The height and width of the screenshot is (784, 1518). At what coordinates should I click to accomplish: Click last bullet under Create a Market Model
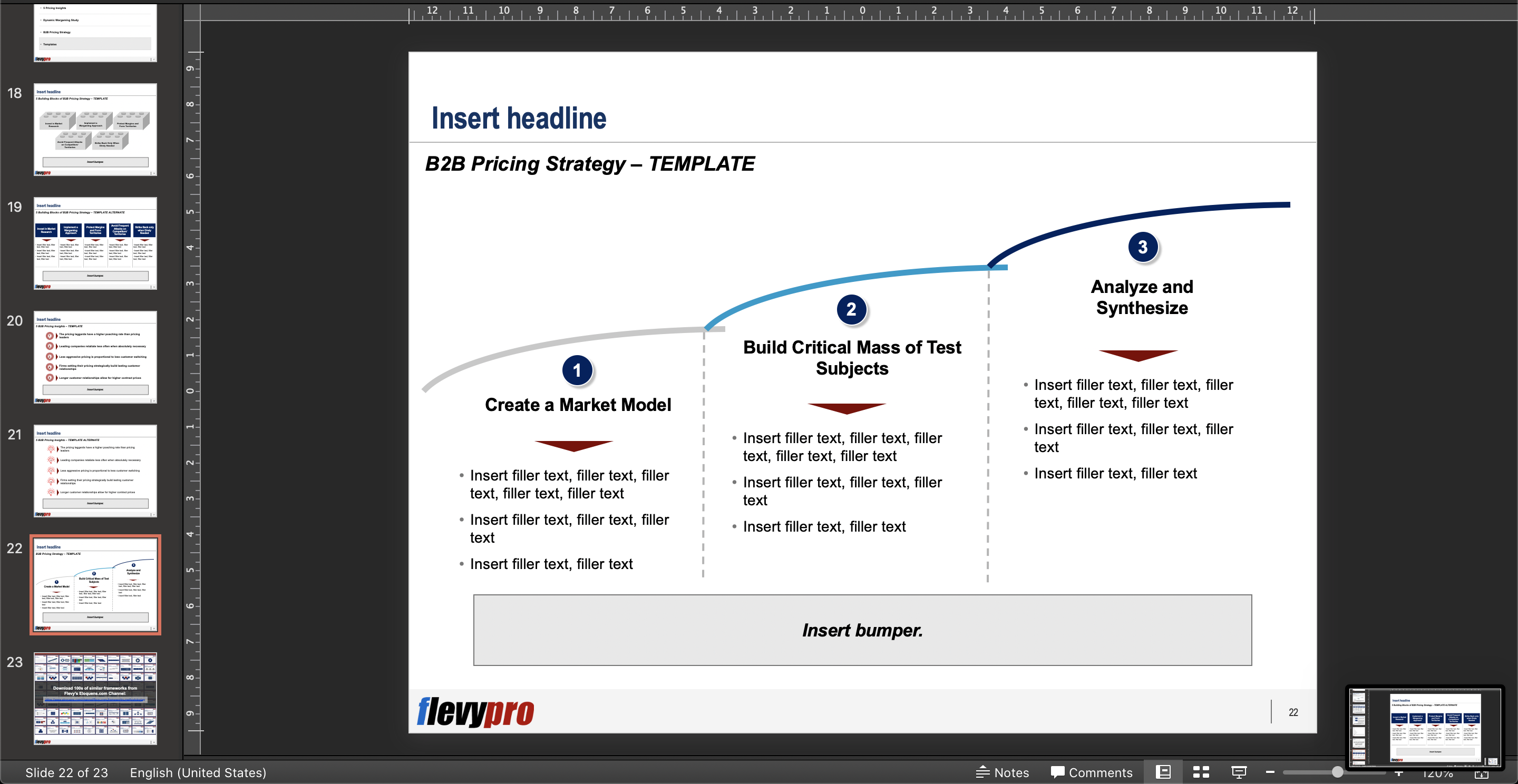551,564
